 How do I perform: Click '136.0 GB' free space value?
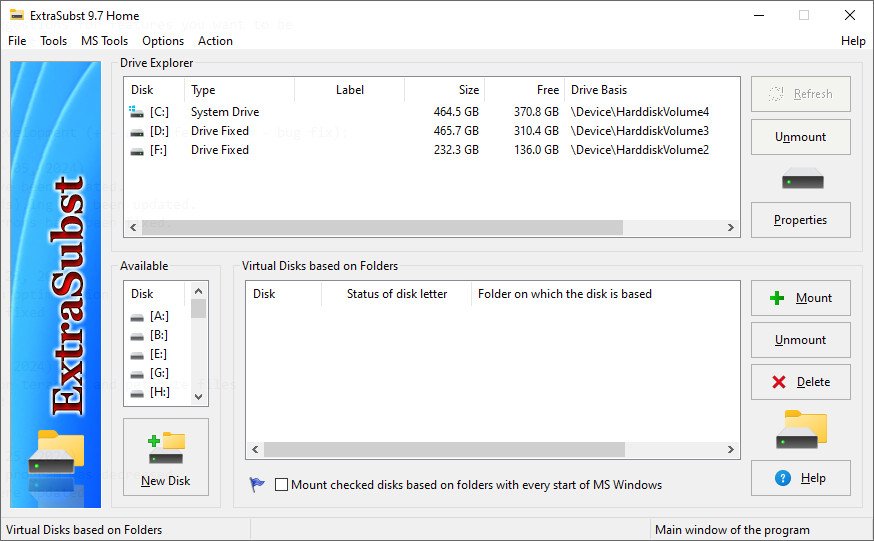(536, 149)
